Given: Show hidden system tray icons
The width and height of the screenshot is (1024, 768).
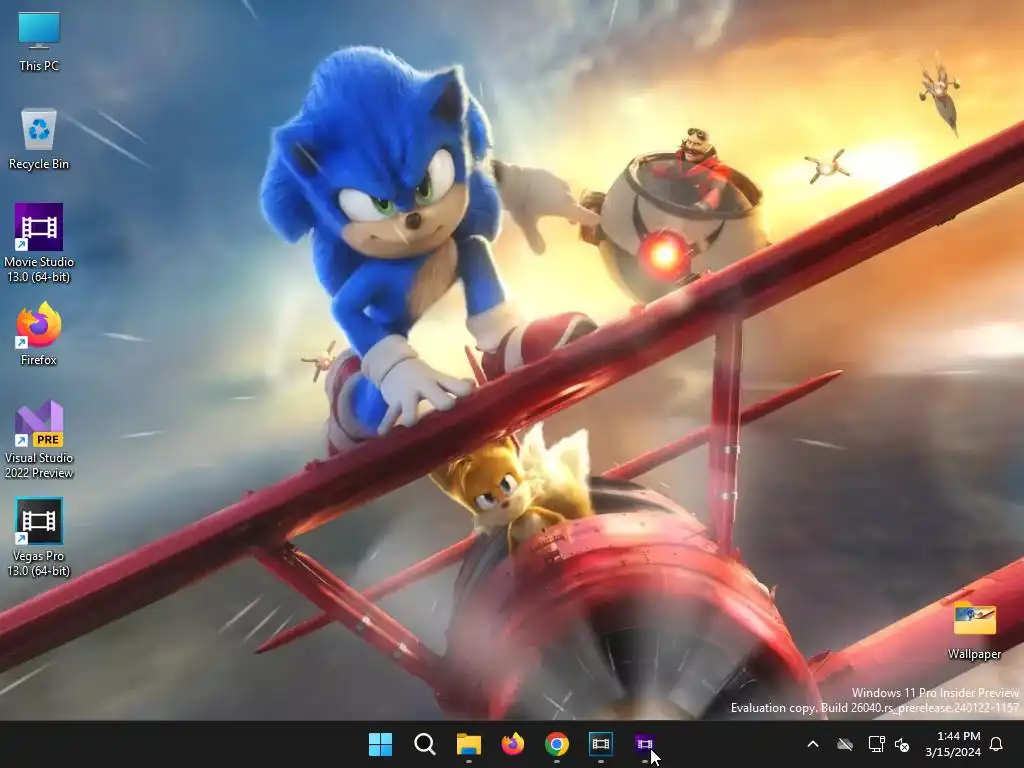Looking at the screenshot, I should pyautogui.click(x=813, y=744).
